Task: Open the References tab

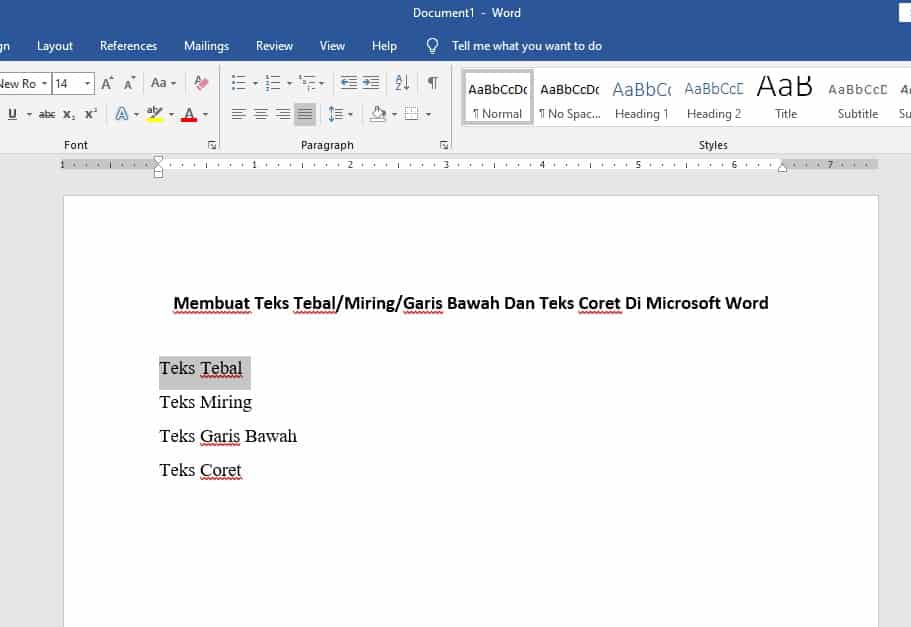Action: [128, 46]
